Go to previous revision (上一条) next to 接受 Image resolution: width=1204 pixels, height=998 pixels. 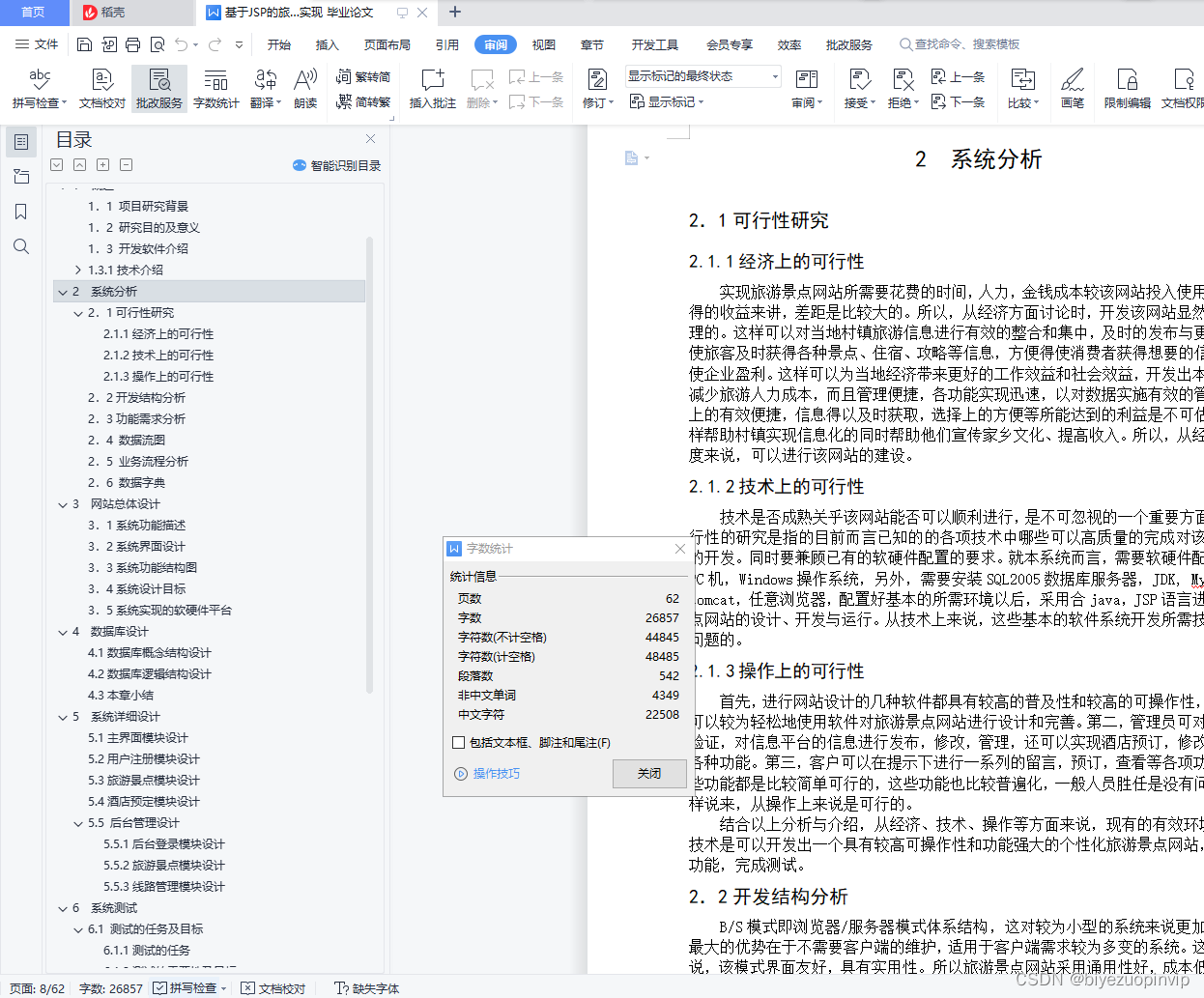pos(958,77)
